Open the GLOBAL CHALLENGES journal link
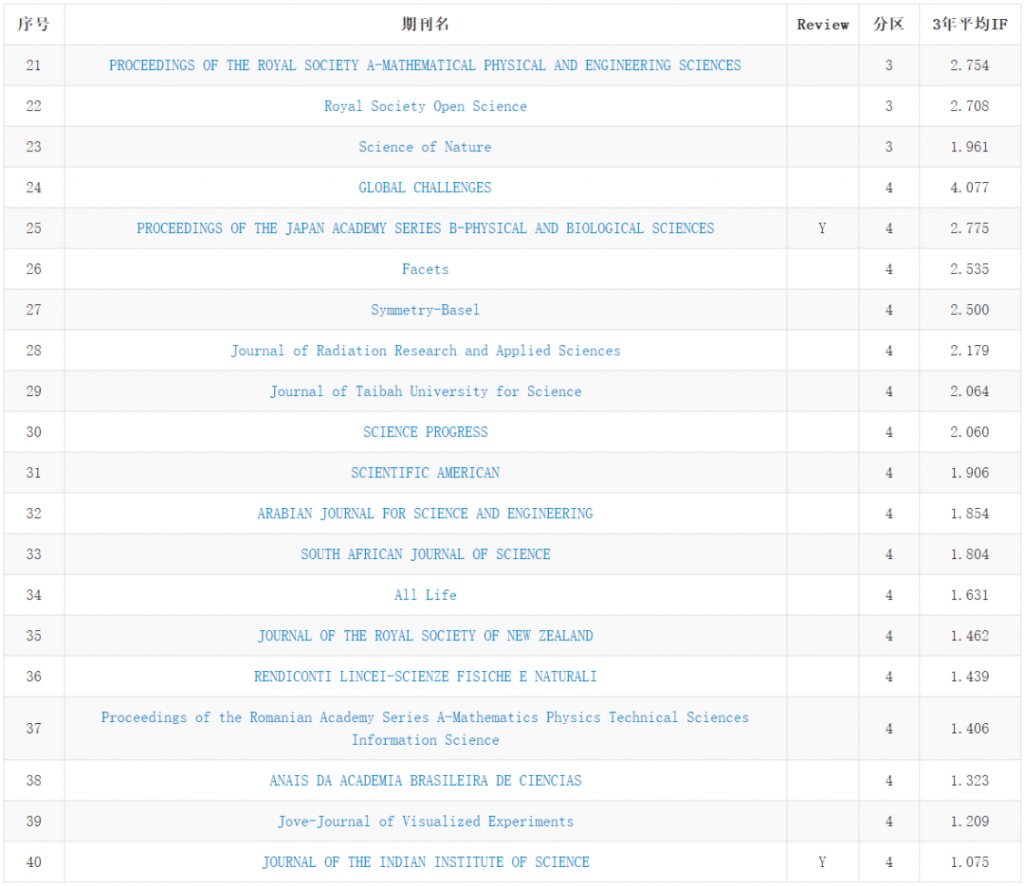 (x=425, y=188)
